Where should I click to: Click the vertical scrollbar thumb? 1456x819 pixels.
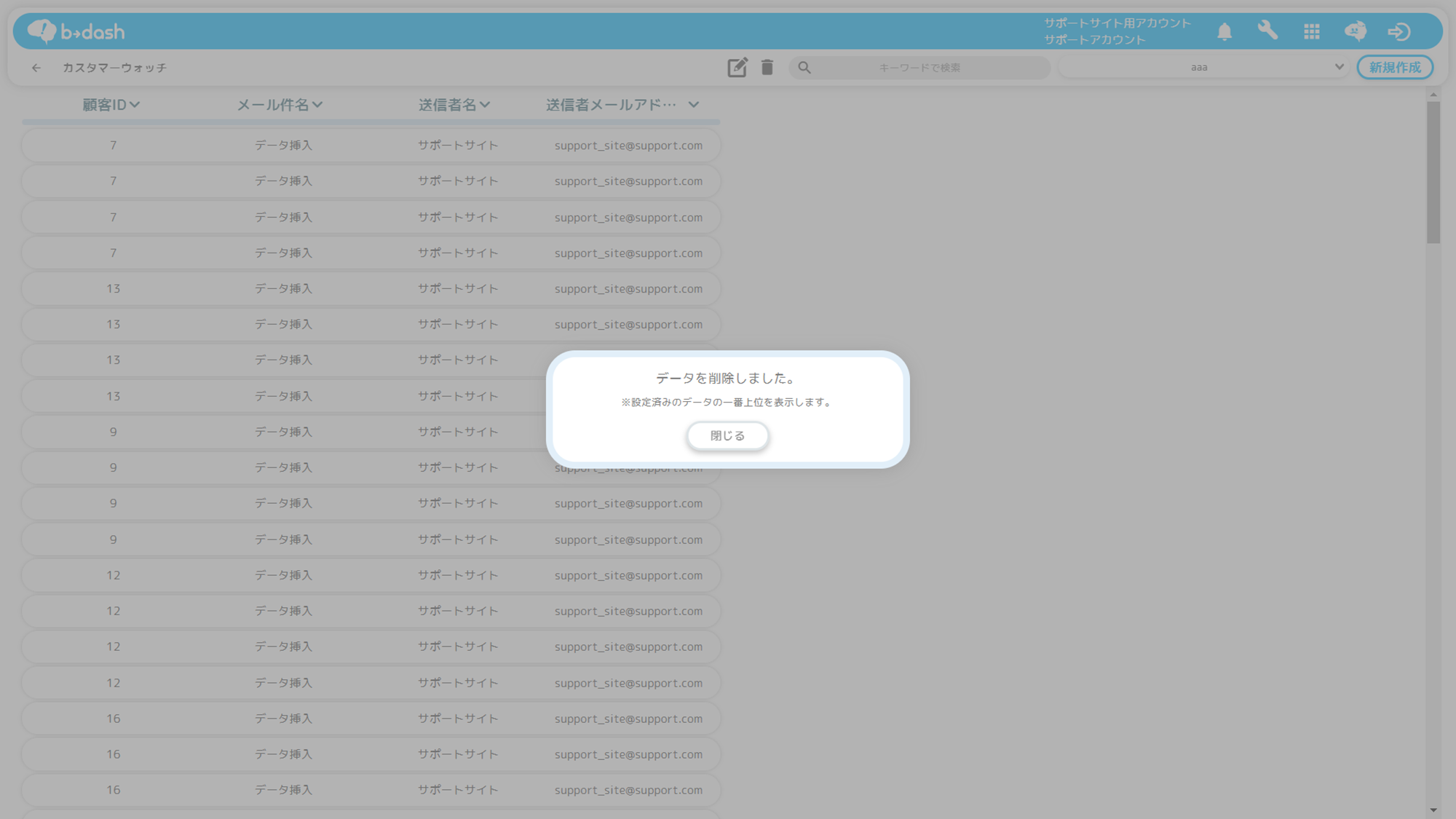[x=1433, y=172]
